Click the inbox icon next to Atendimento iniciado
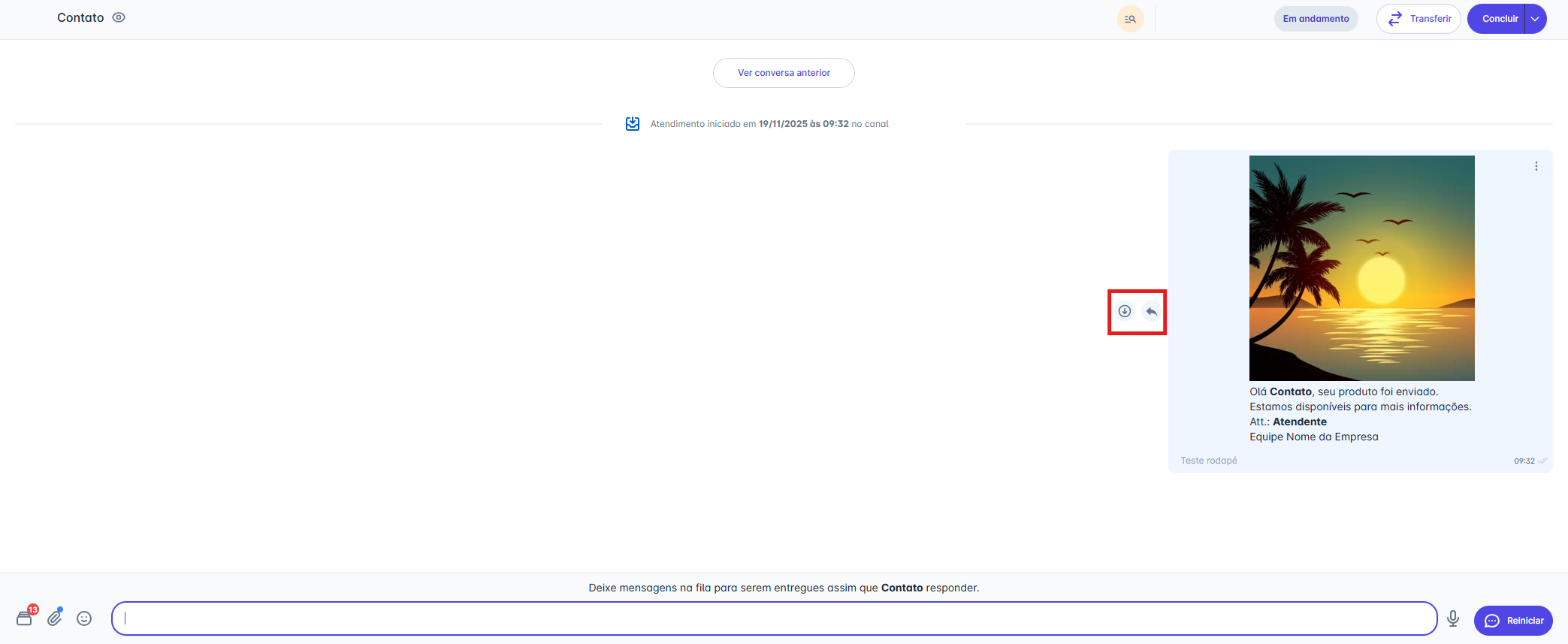The width and height of the screenshot is (1568, 644). click(x=633, y=124)
